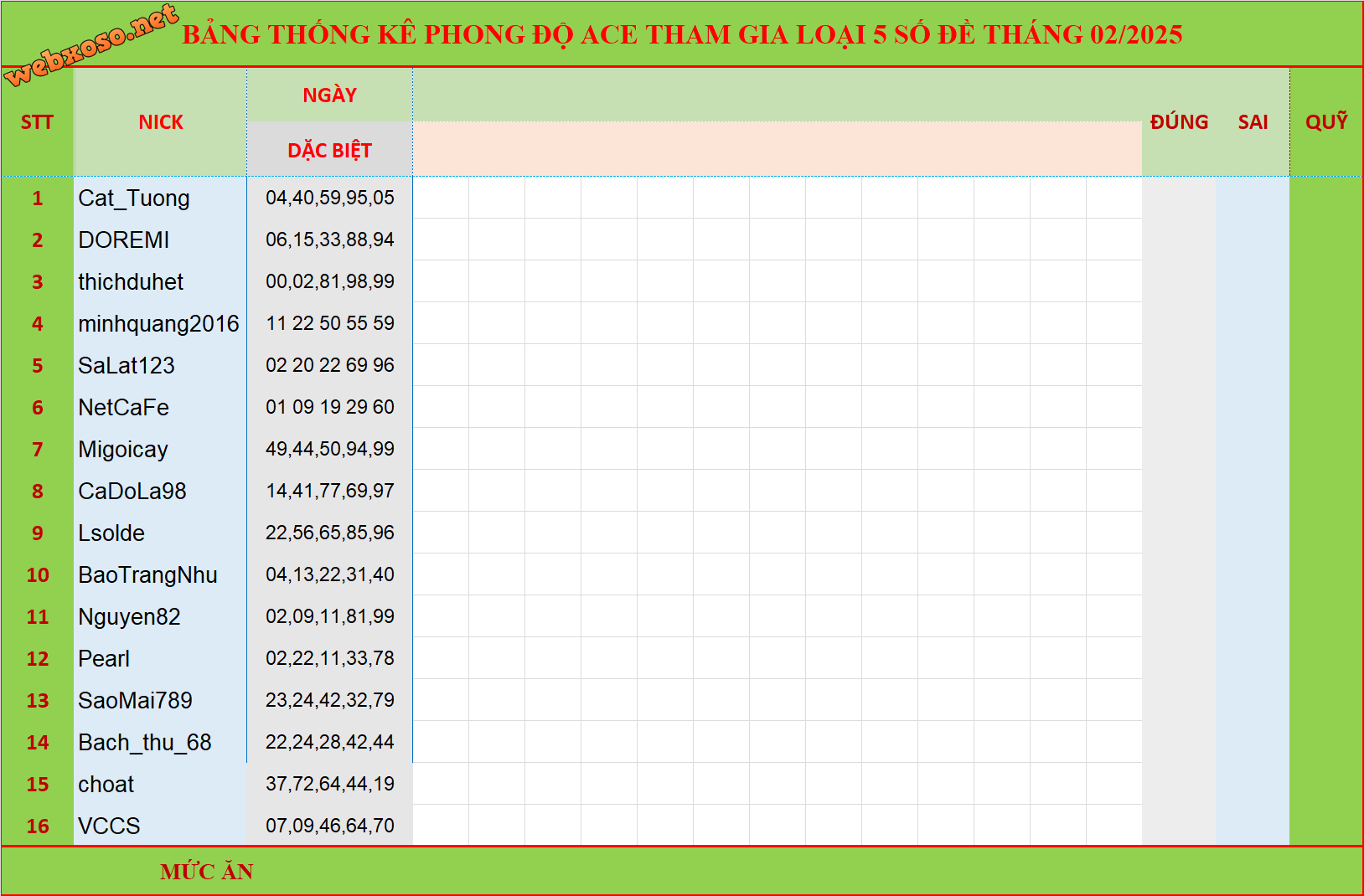Click row number 8 in STT column
This screenshot has height=896, width=1364.
[x=37, y=491]
